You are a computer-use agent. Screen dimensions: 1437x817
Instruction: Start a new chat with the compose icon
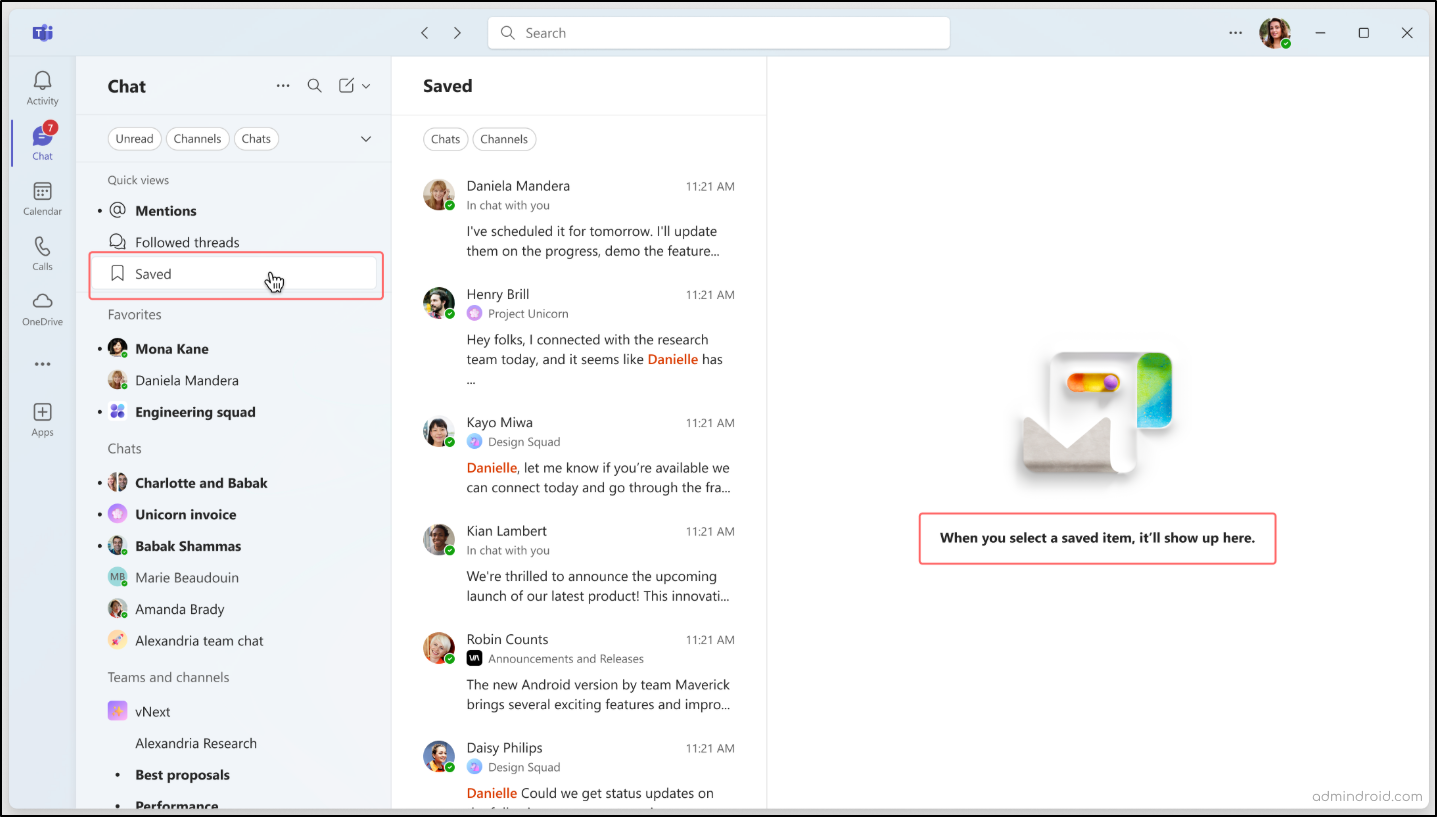pyautogui.click(x=347, y=86)
